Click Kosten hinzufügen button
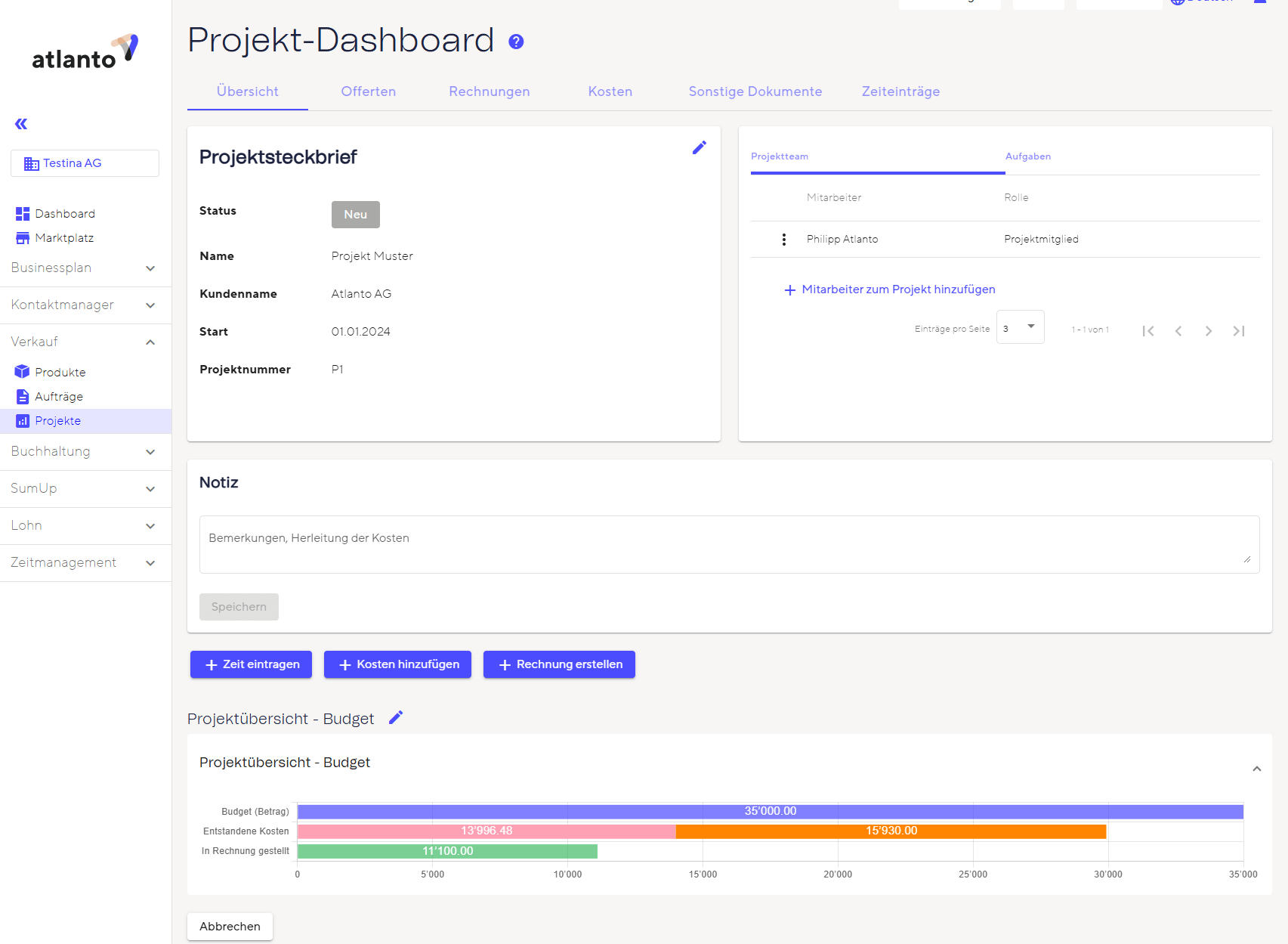The height and width of the screenshot is (944, 1288). tap(397, 664)
